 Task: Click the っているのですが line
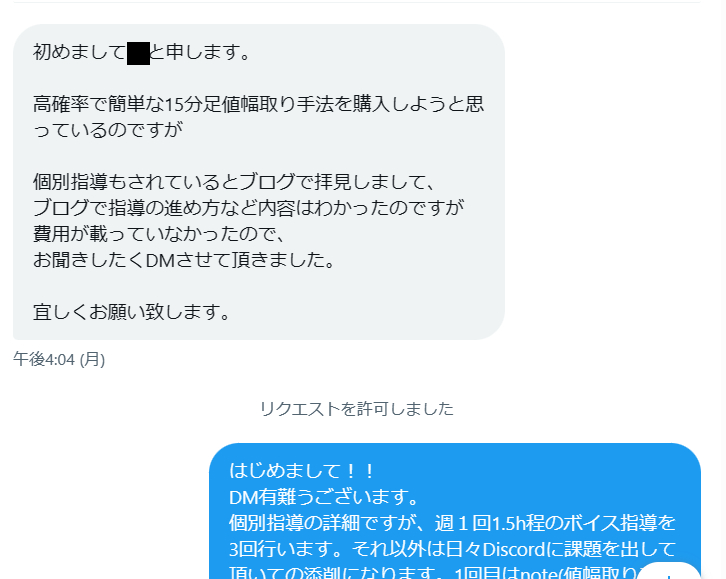108,130
